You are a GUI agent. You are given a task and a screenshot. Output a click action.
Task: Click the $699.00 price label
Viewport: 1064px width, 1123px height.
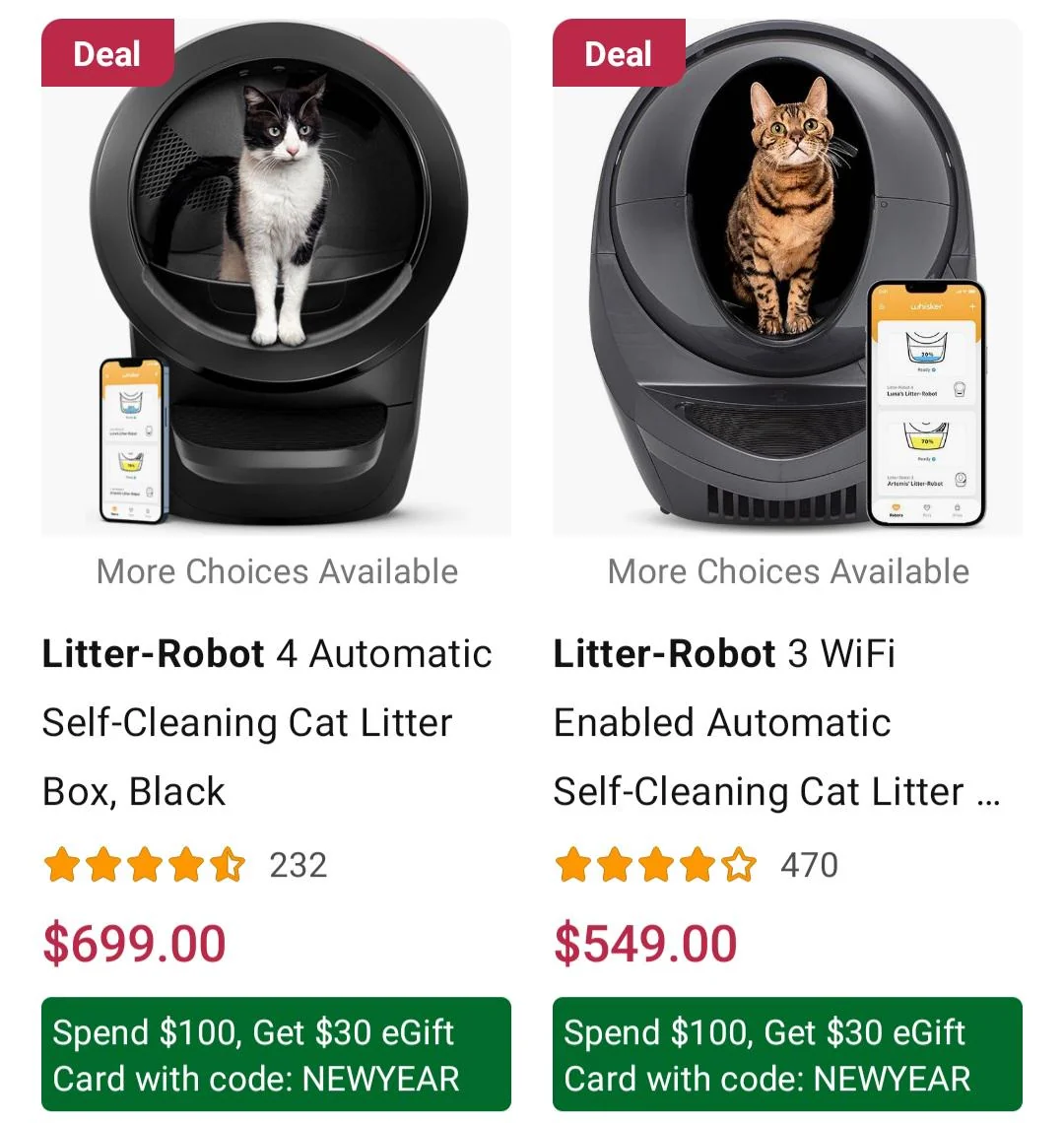(x=132, y=942)
